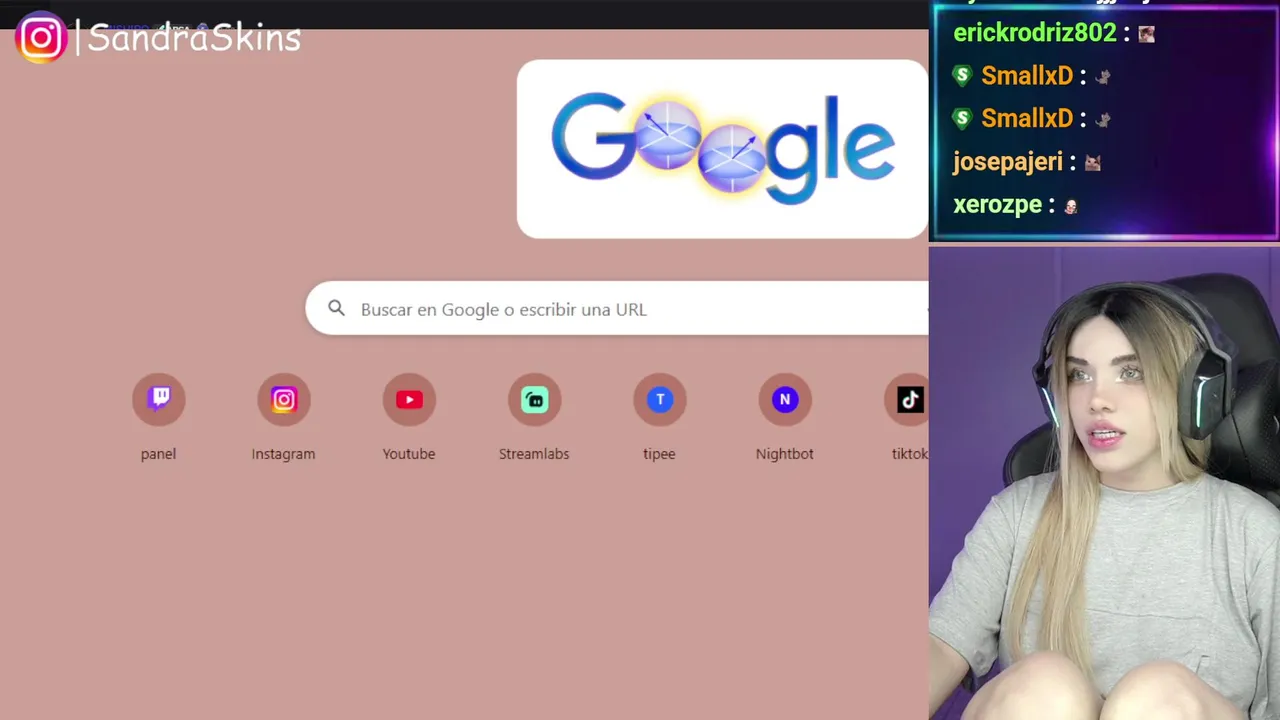Click the "Streamlabs" shortcut label
Viewport: 1280px width, 720px height.
click(534, 454)
